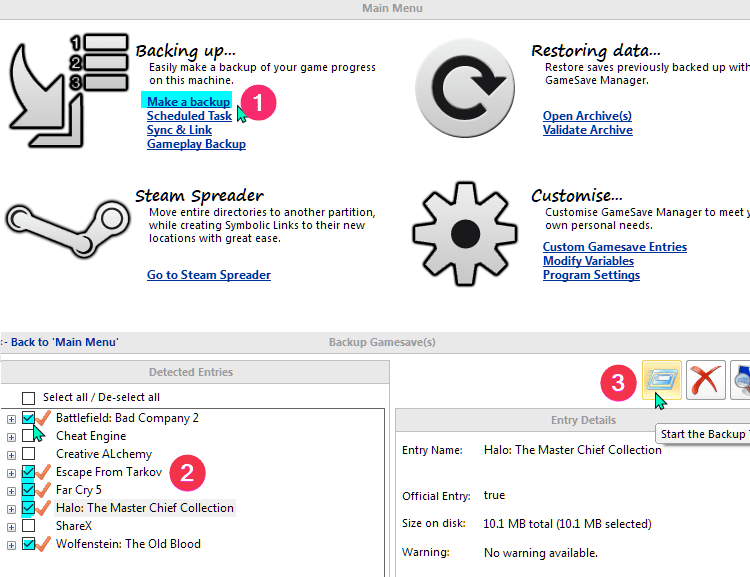Click the Restoring data circular arrow icon
750x577 pixels.
click(465, 89)
